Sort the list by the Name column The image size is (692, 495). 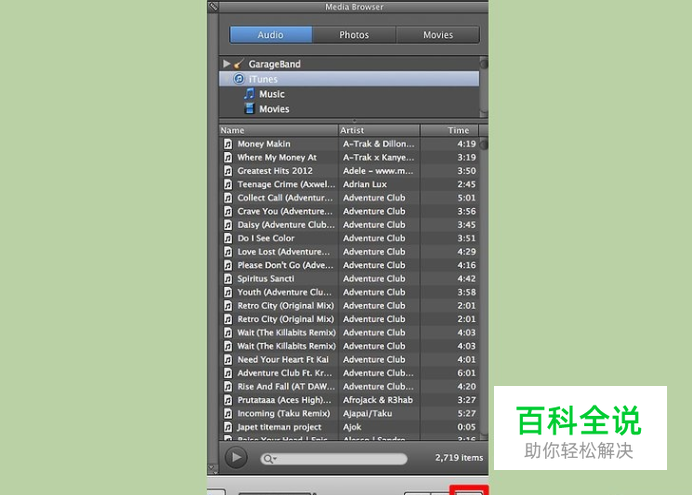coord(278,130)
